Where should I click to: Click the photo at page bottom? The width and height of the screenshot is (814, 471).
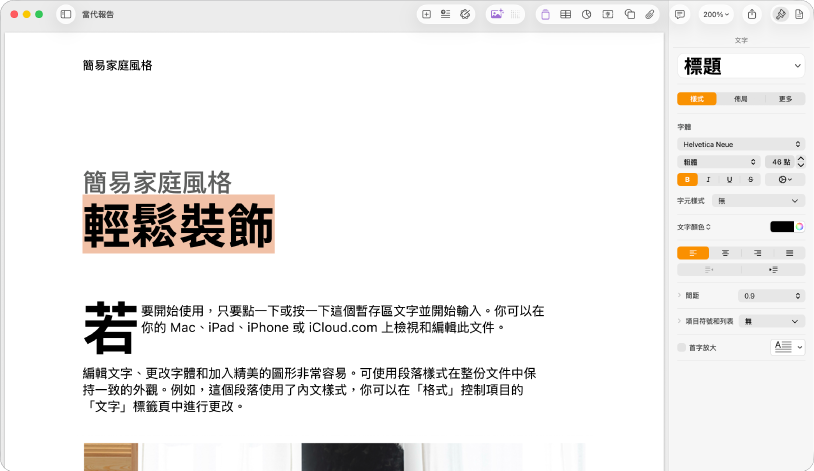coord(334,457)
